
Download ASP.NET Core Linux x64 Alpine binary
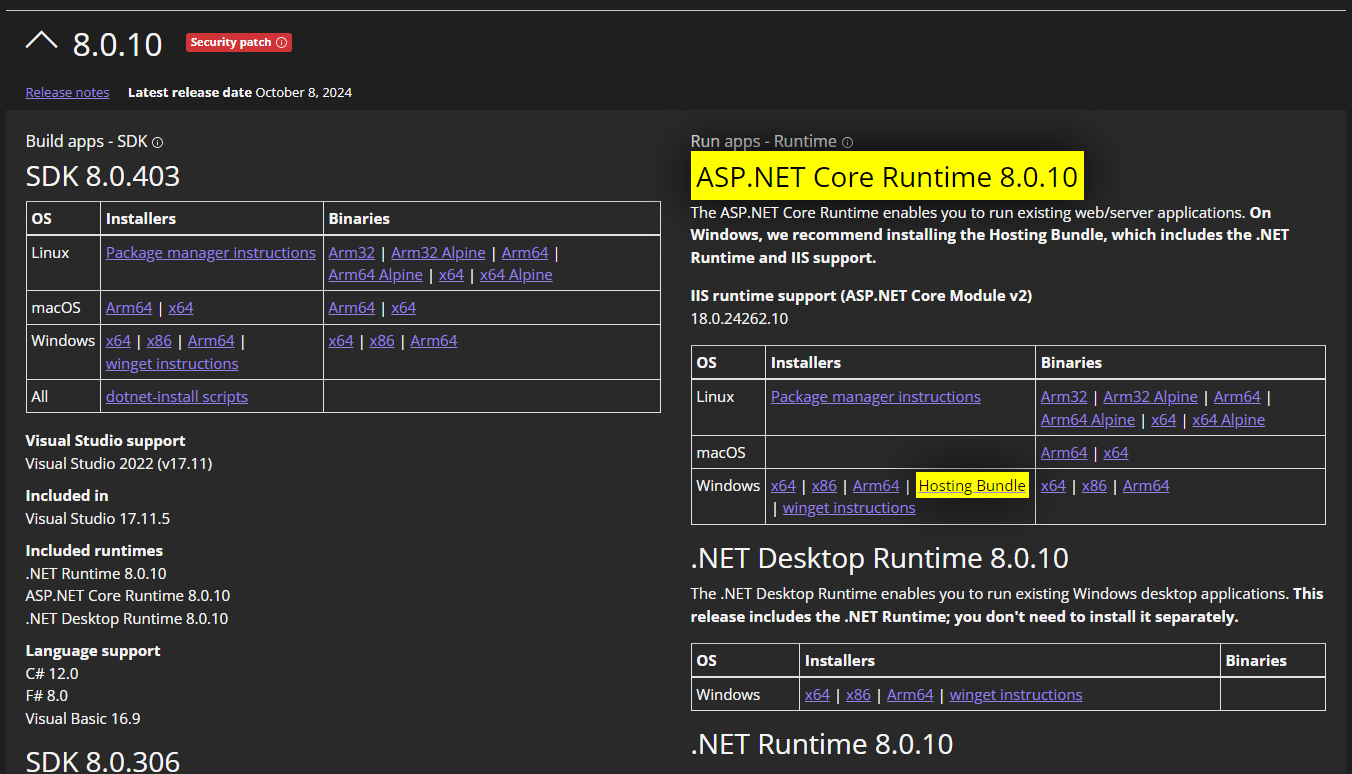tap(1229, 420)
